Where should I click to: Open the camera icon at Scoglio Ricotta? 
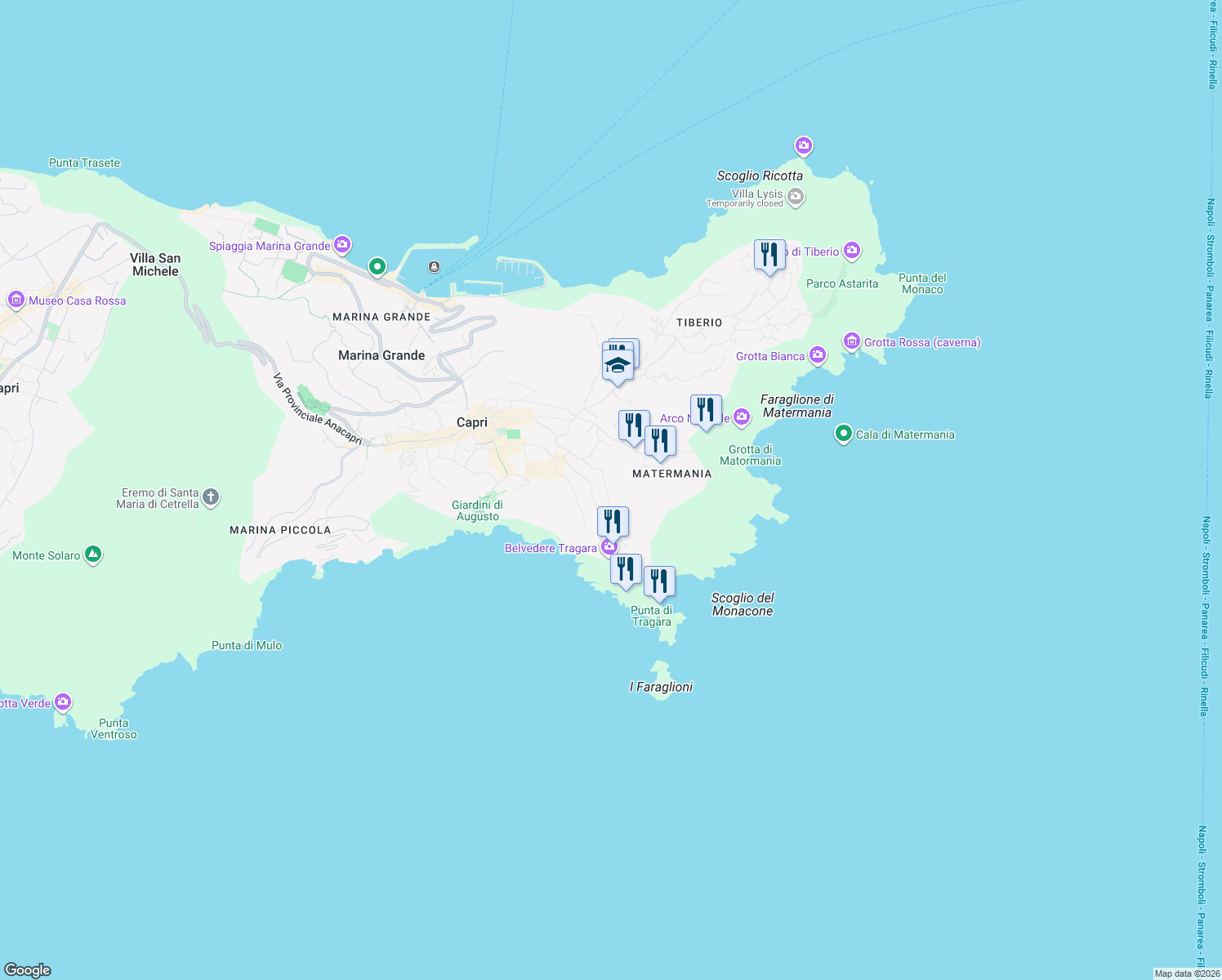pos(803,145)
